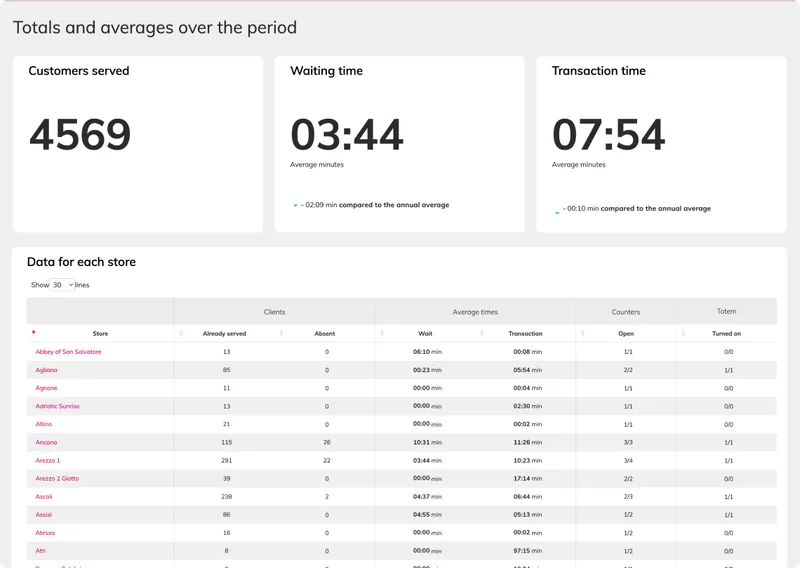Open the Atessa store link
This screenshot has height=568, width=800.
(45, 533)
